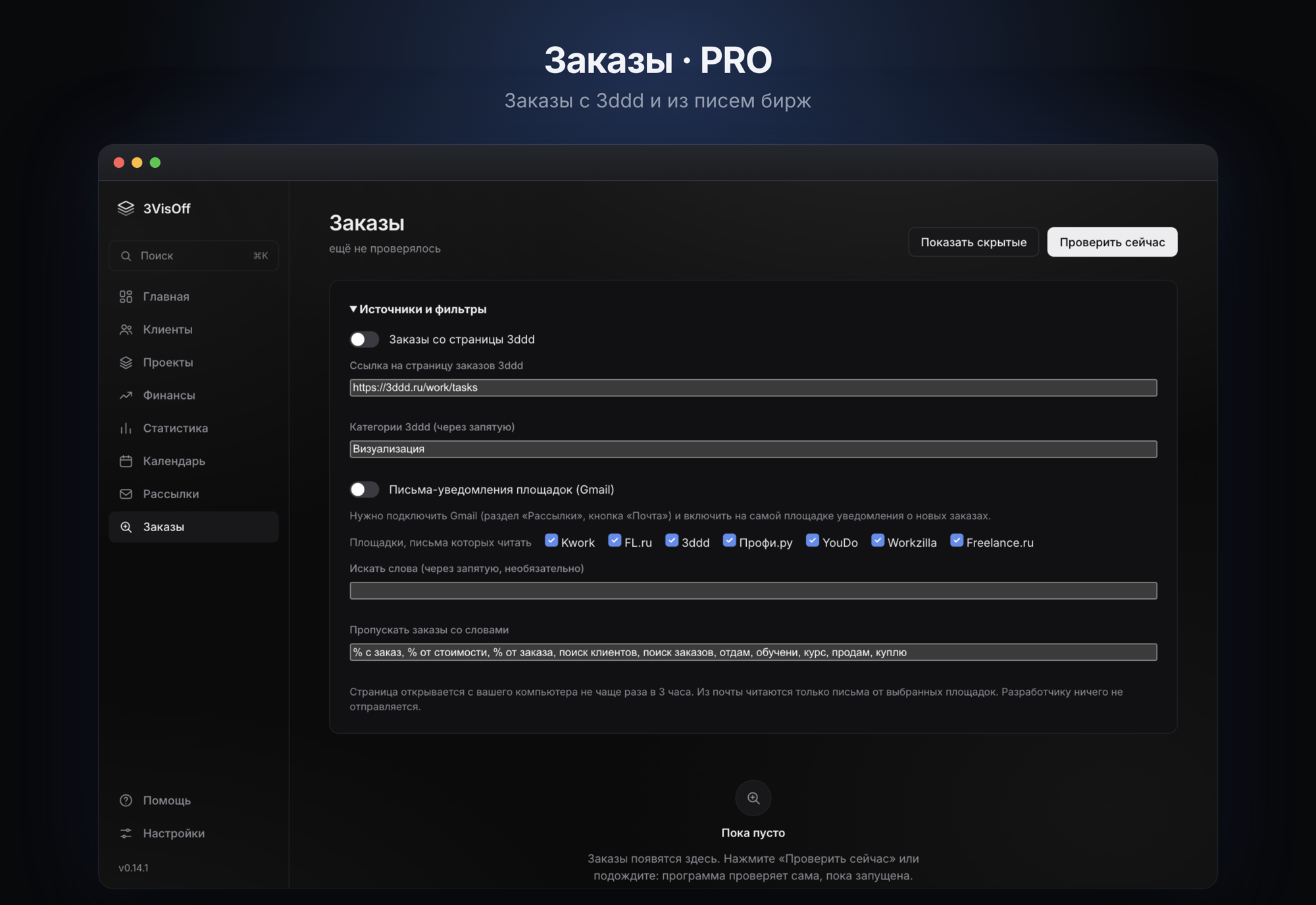Screen dimensions: 1316x905
Task: Click the Настройки sliders icon
Action: (126, 833)
